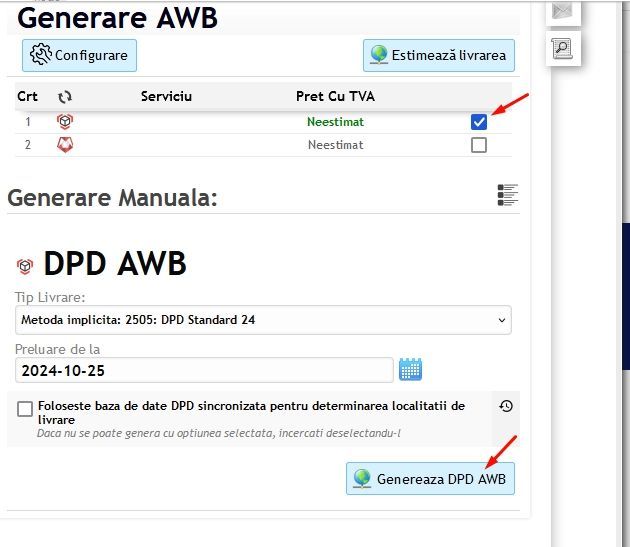This screenshot has height=547, width=630.
Task: Click the Crt column header
Action: coord(27,96)
